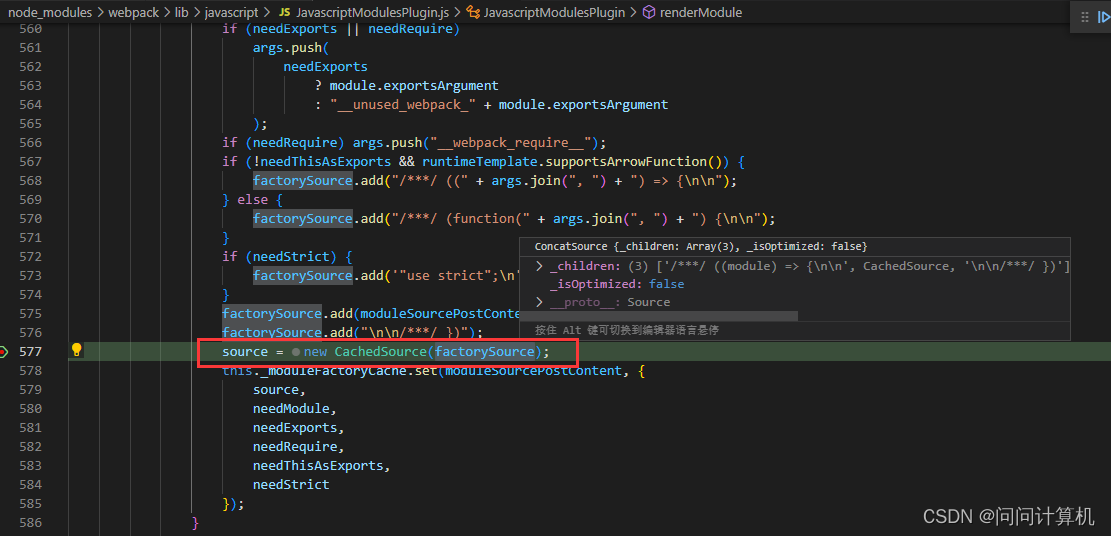Click the lightbulb code action icon
Screen dimensions: 1111x536
(x=77, y=350)
